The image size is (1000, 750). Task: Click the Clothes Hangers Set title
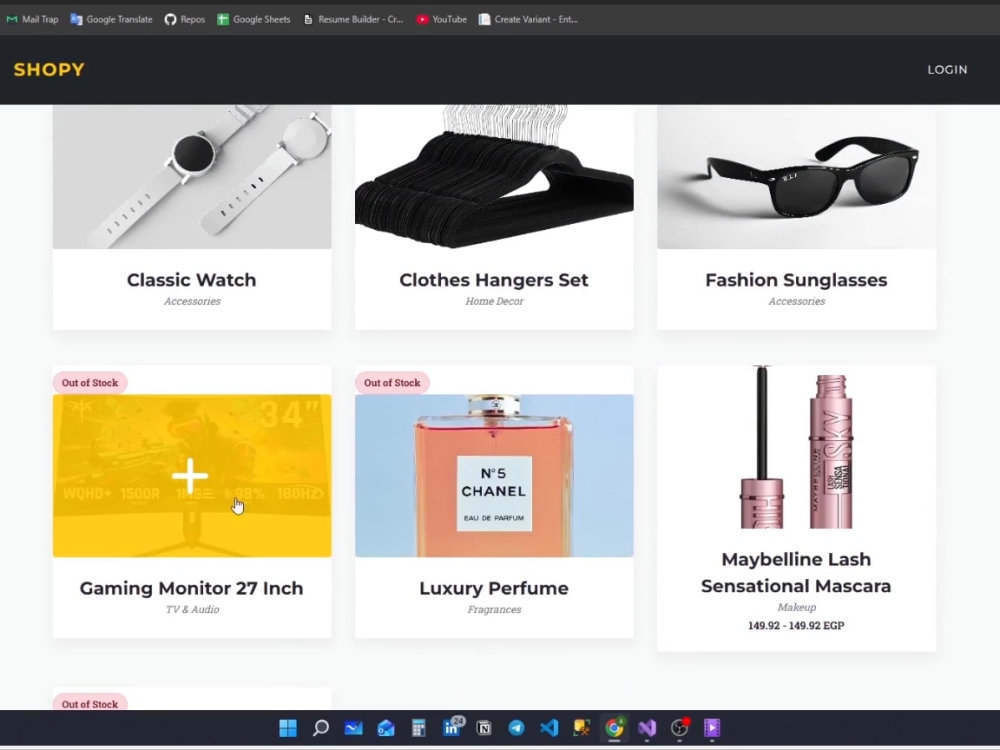coord(494,280)
